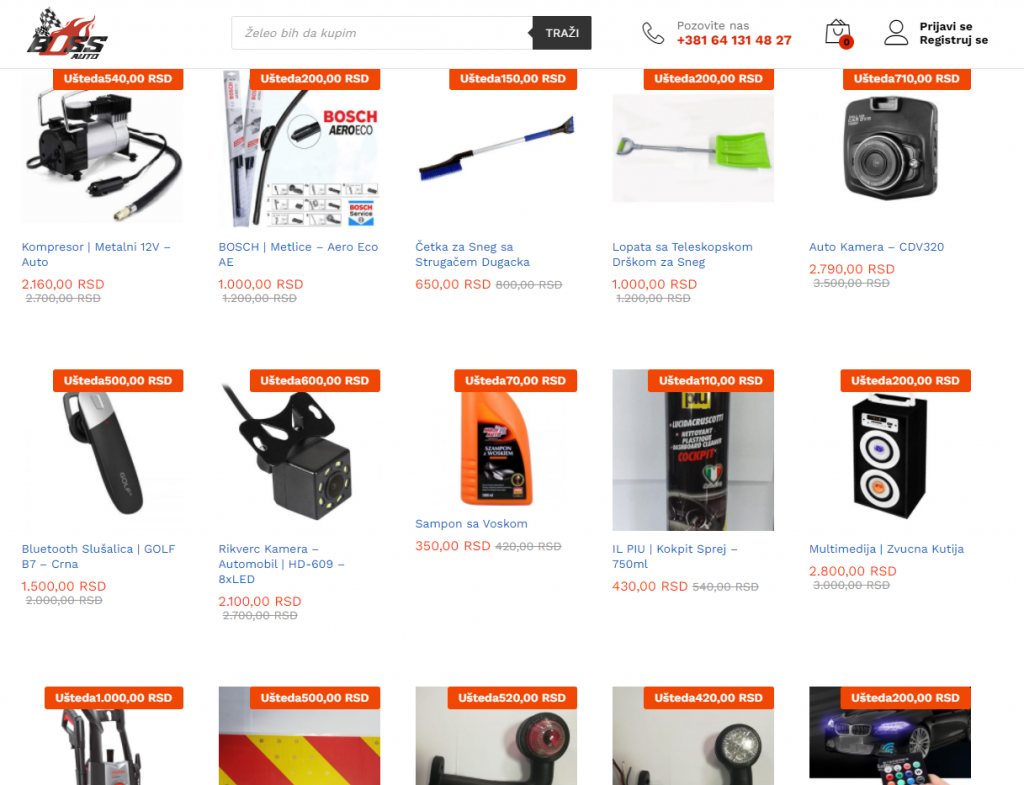View the green snow shovel product image
Viewport: 1024px width, 785px height.
[x=693, y=148]
